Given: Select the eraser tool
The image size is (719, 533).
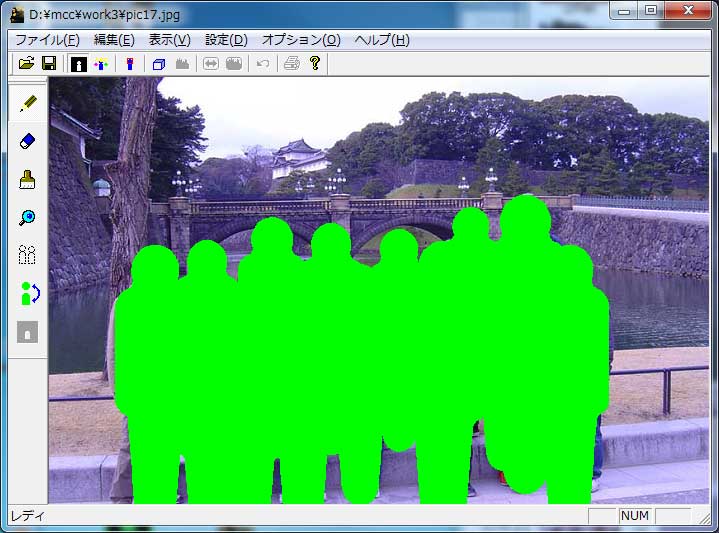Looking at the screenshot, I should 28,141.
